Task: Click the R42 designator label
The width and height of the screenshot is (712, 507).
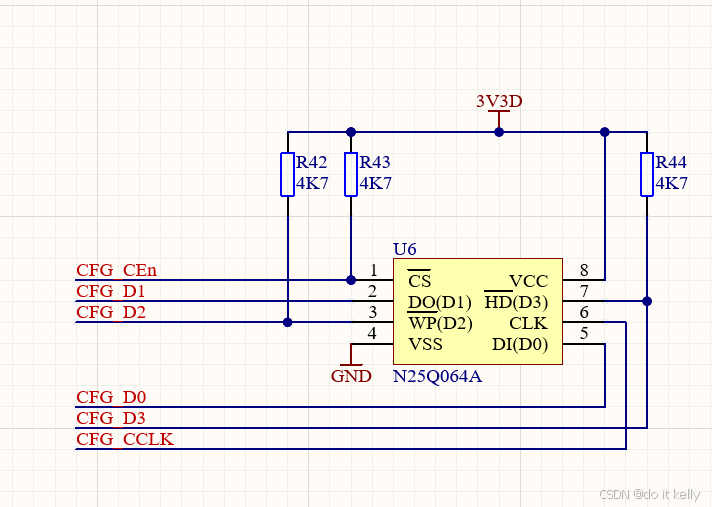Action: 312,162
